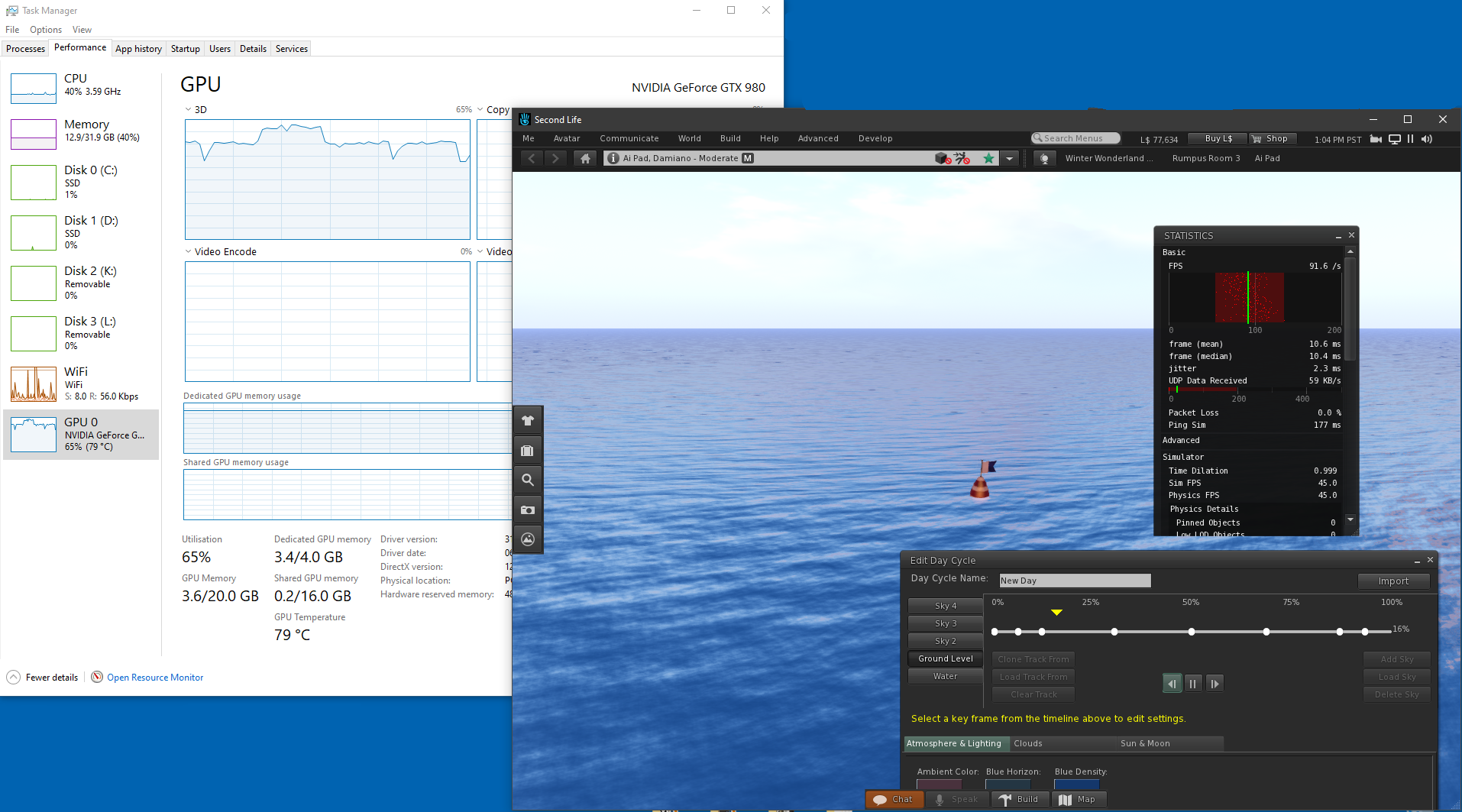Viewport: 1462px width, 812px height.
Task: Open the Map toolbar button
Action: pyautogui.click(x=1079, y=799)
